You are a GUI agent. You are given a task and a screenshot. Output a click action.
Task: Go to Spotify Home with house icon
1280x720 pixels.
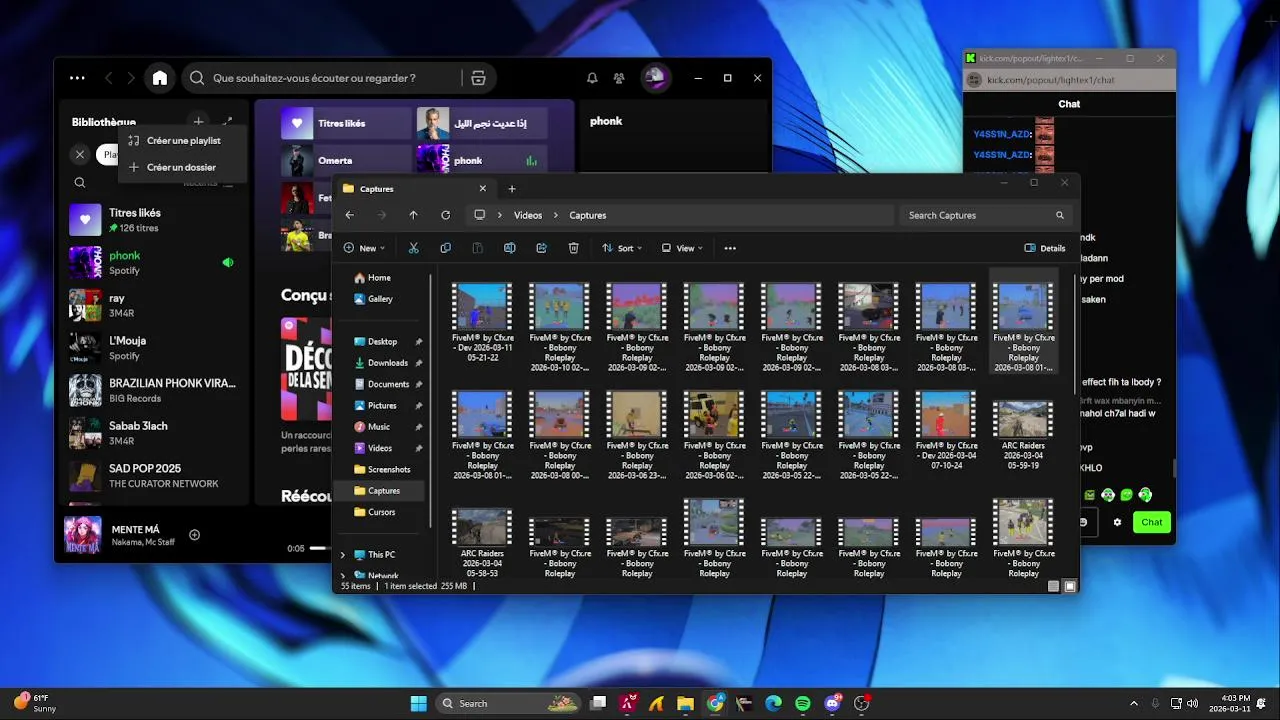pyautogui.click(x=160, y=78)
